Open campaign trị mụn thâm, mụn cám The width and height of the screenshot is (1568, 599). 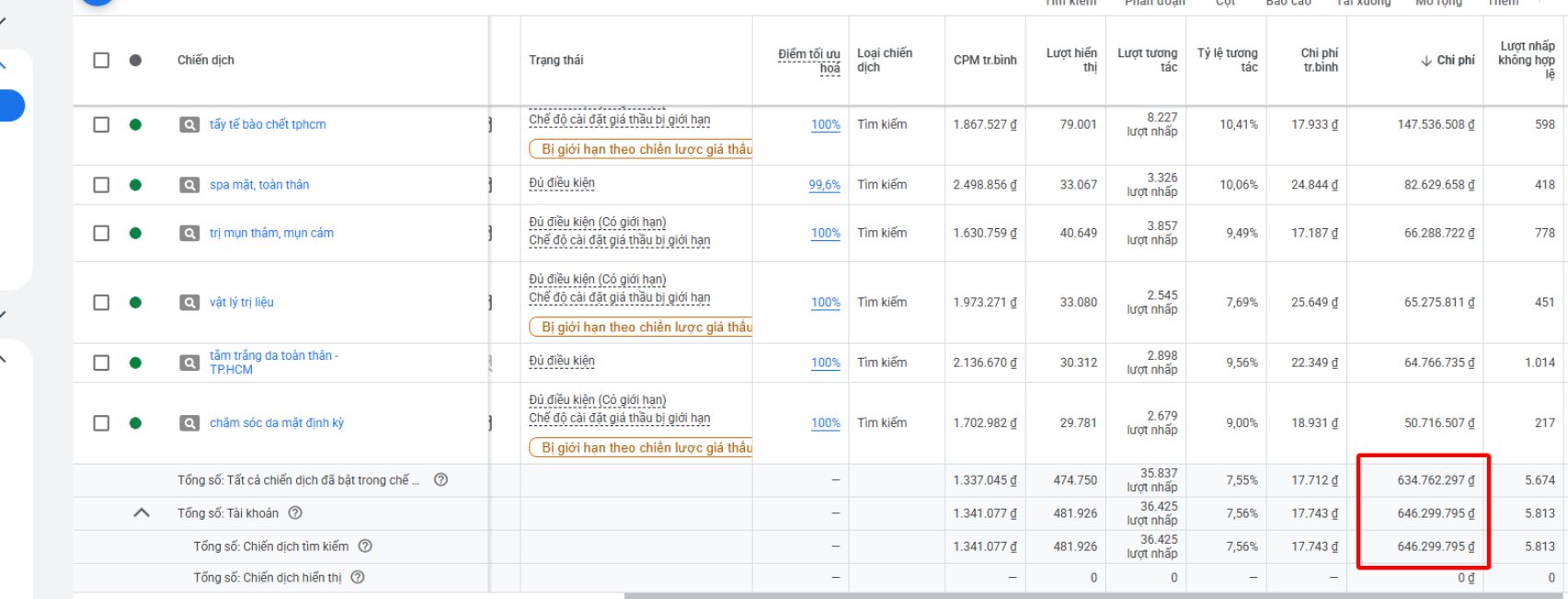pos(271,233)
